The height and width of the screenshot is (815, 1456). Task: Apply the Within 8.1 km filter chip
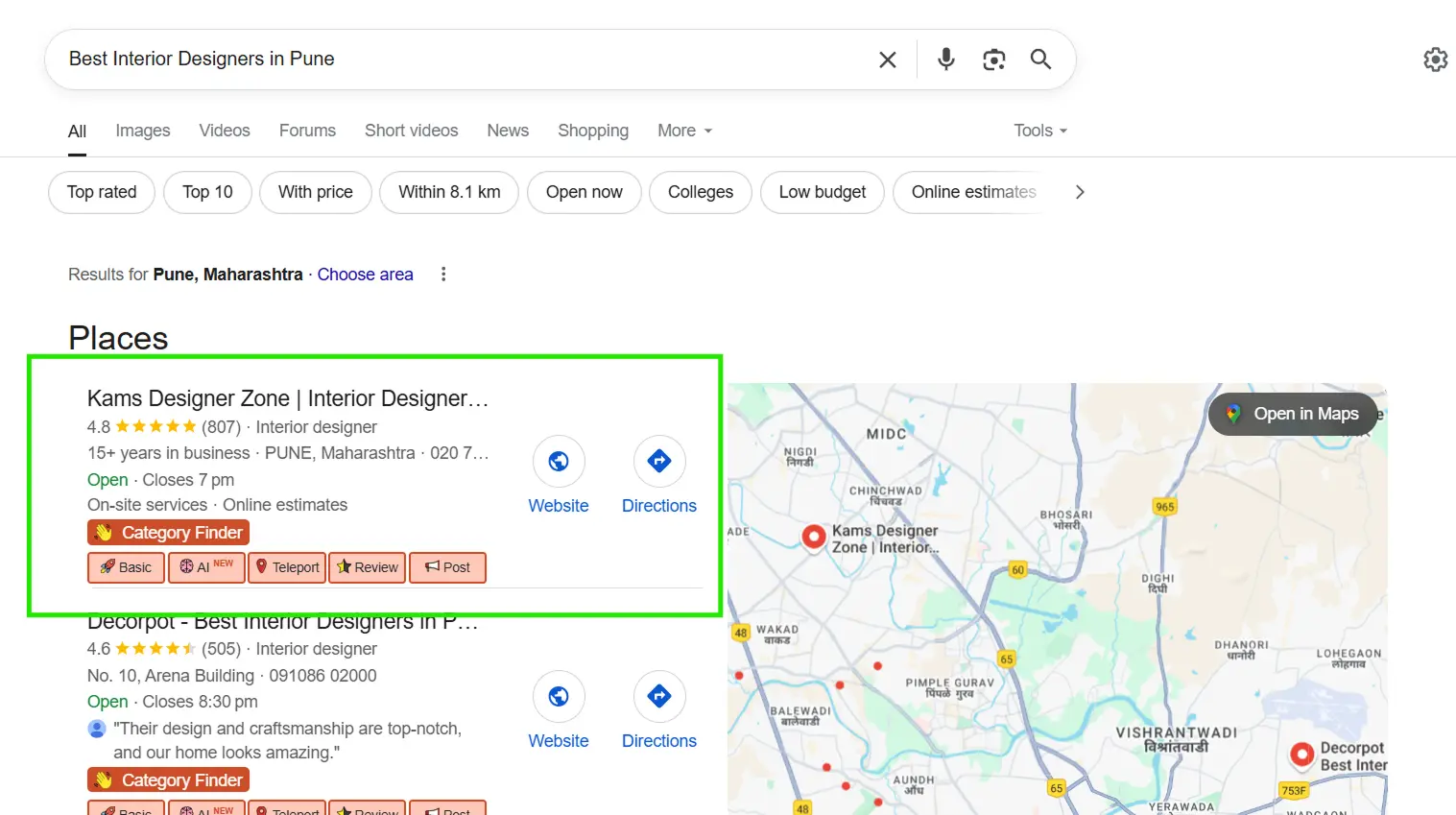pyautogui.click(x=449, y=192)
